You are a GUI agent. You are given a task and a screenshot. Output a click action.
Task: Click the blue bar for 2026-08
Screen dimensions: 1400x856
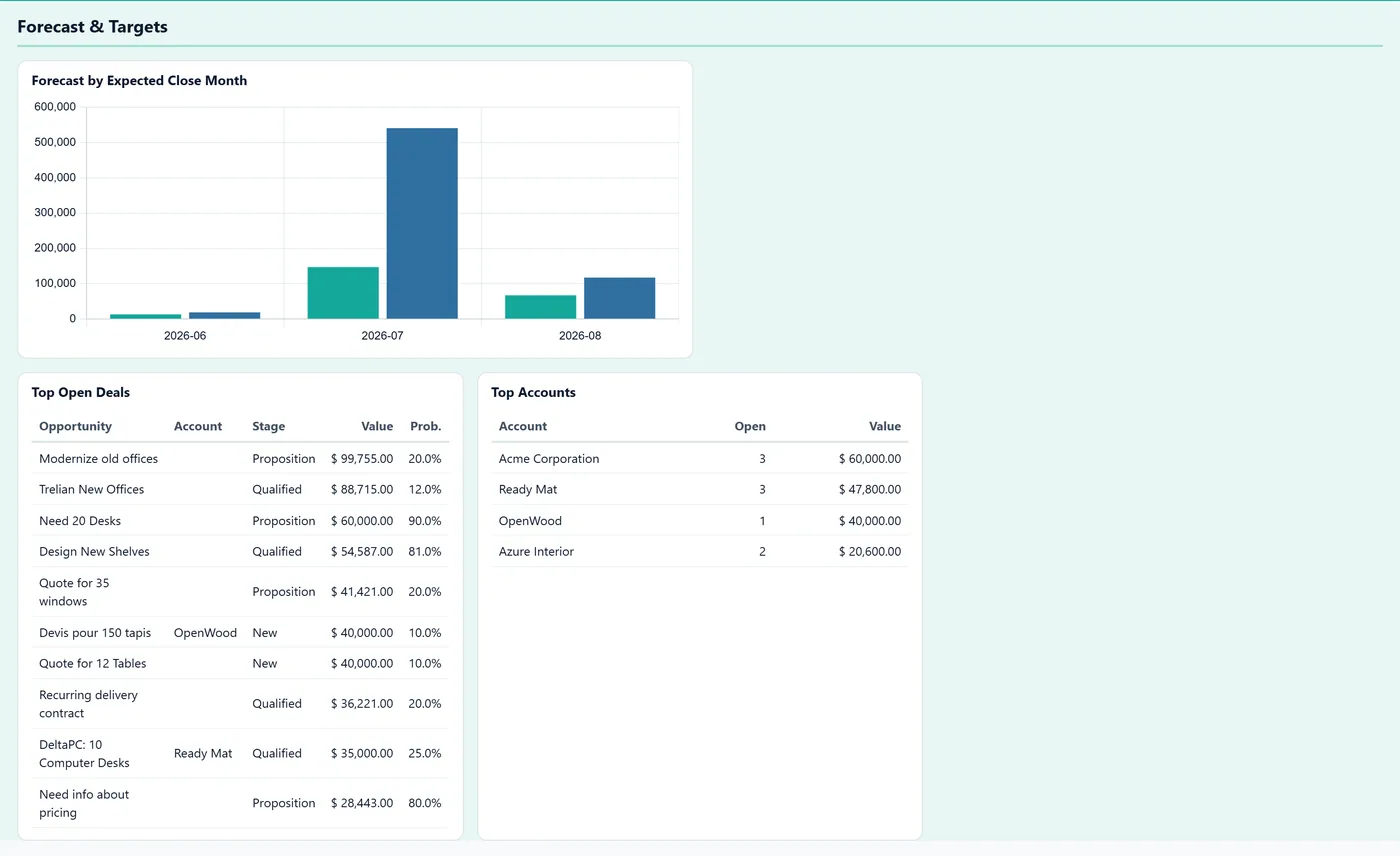click(619, 298)
